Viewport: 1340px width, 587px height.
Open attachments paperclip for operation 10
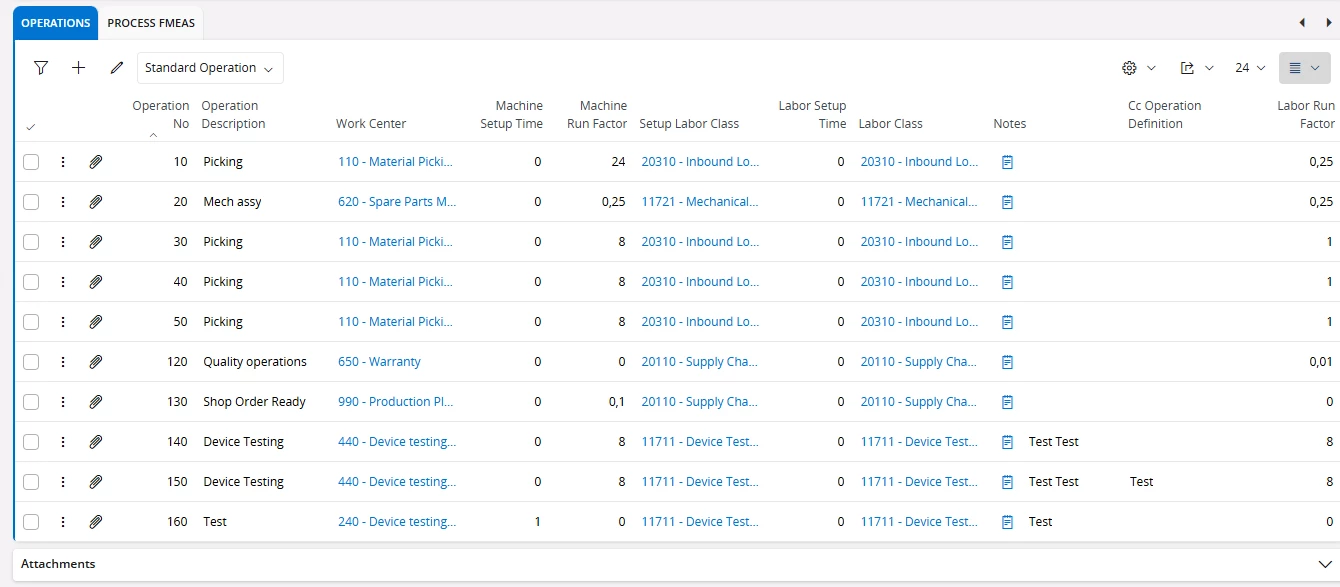[x=96, y=162]
